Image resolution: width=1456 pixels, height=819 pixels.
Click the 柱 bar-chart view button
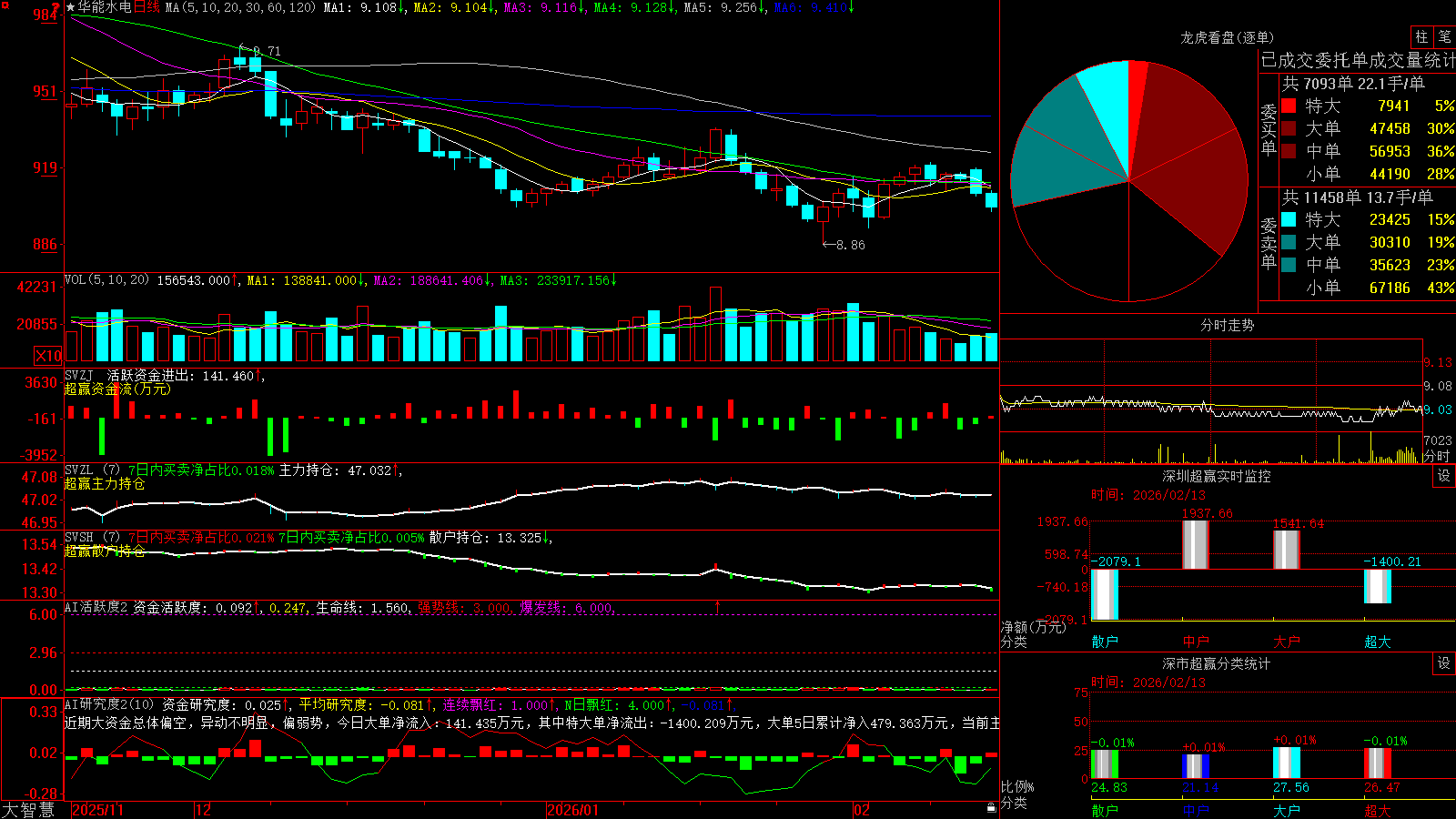(1421, 36)
